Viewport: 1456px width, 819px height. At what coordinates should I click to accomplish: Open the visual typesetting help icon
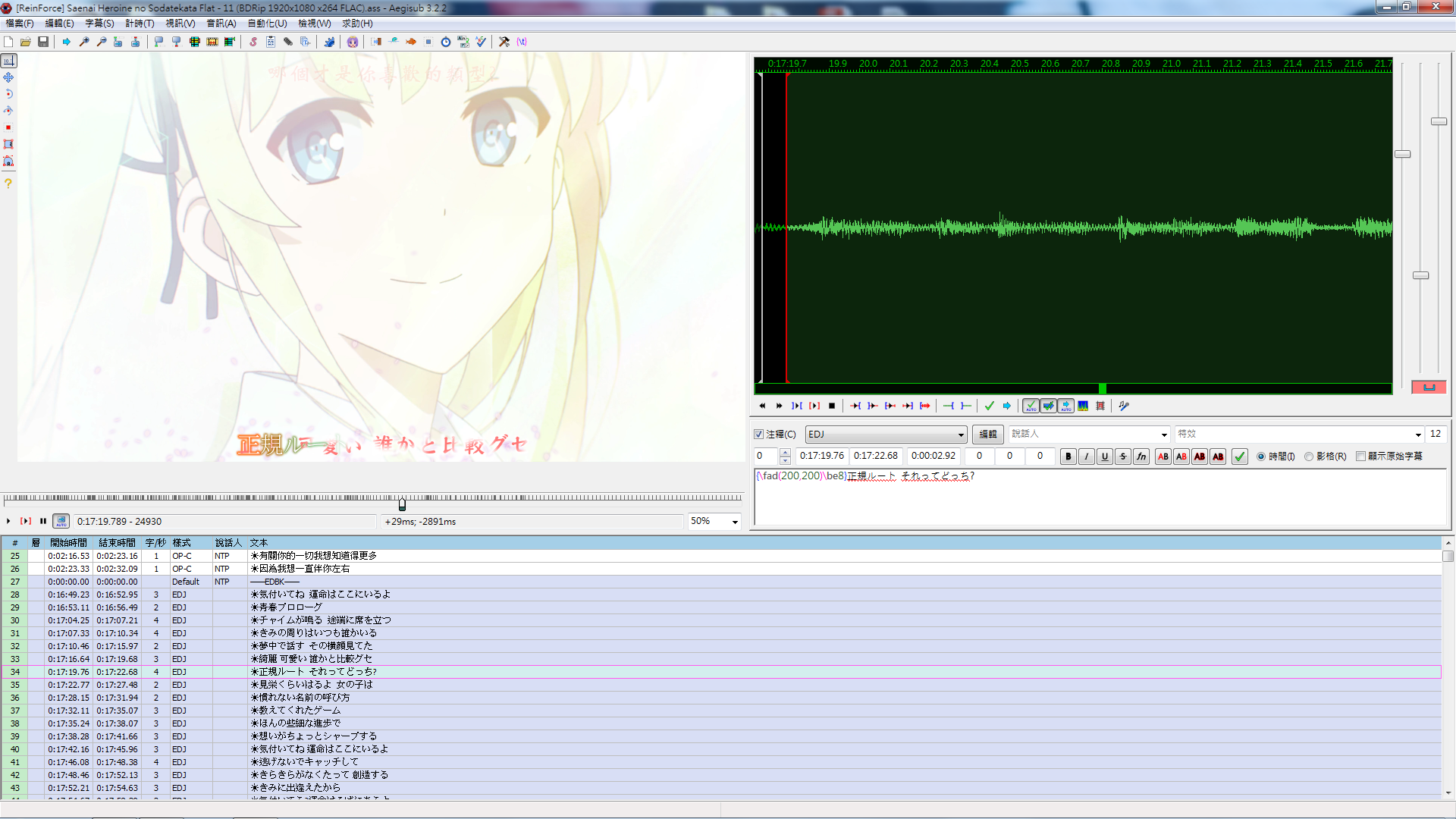pyautogui.click(x=8, y=183)
